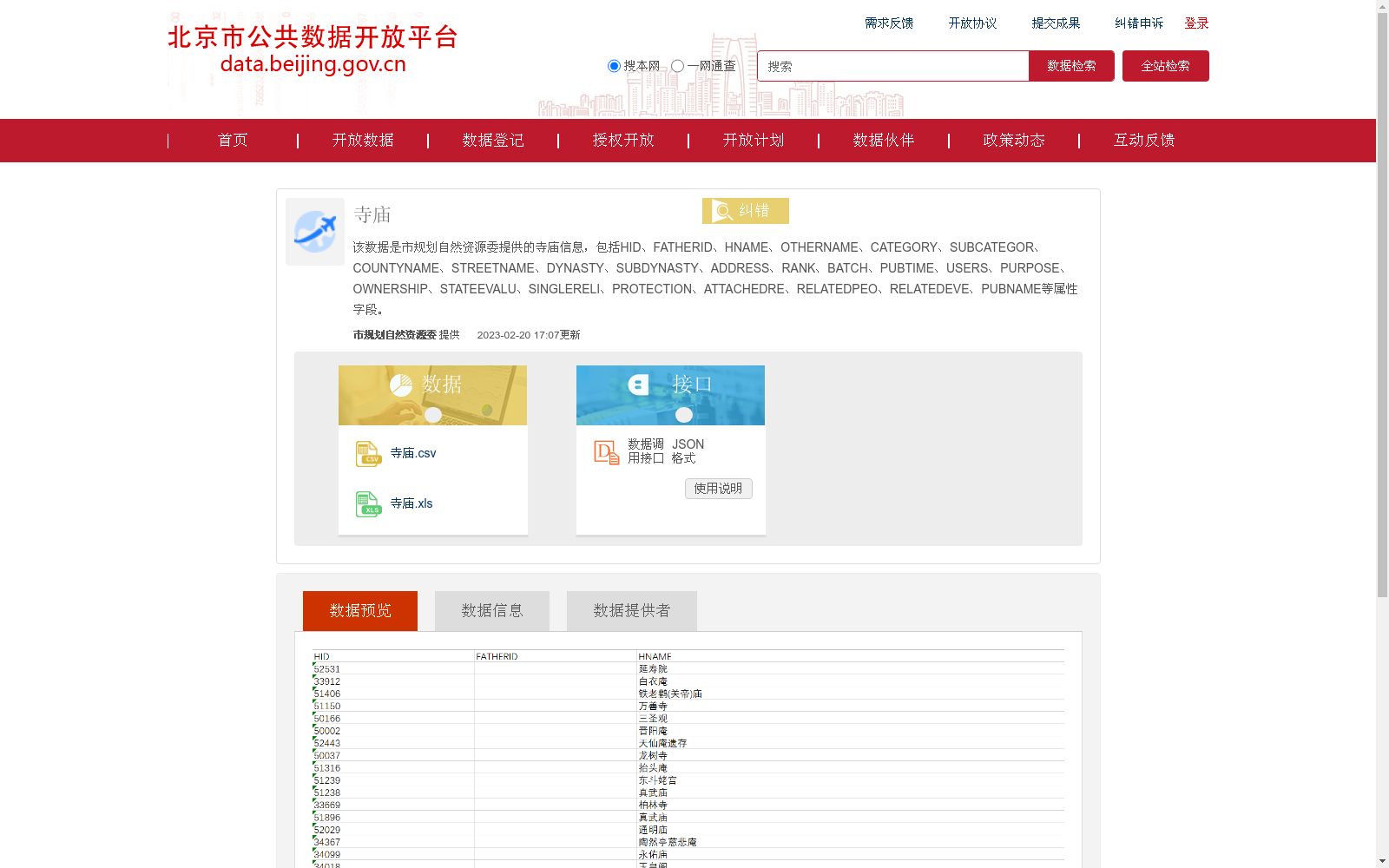1389x868 pixels.
Task: Open the 提交成果 link
Action: (1056, 23)
